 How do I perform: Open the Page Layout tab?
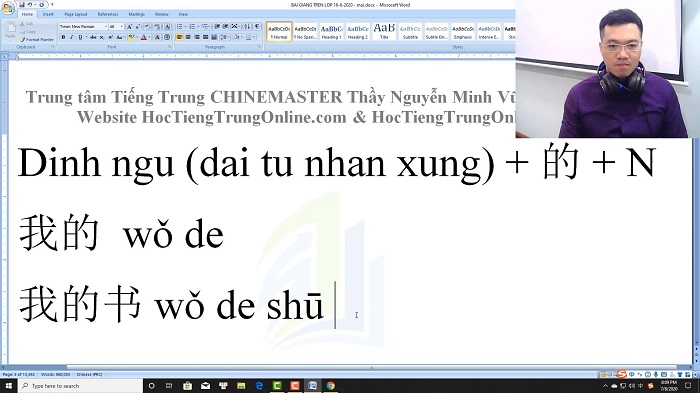point(76,14)
